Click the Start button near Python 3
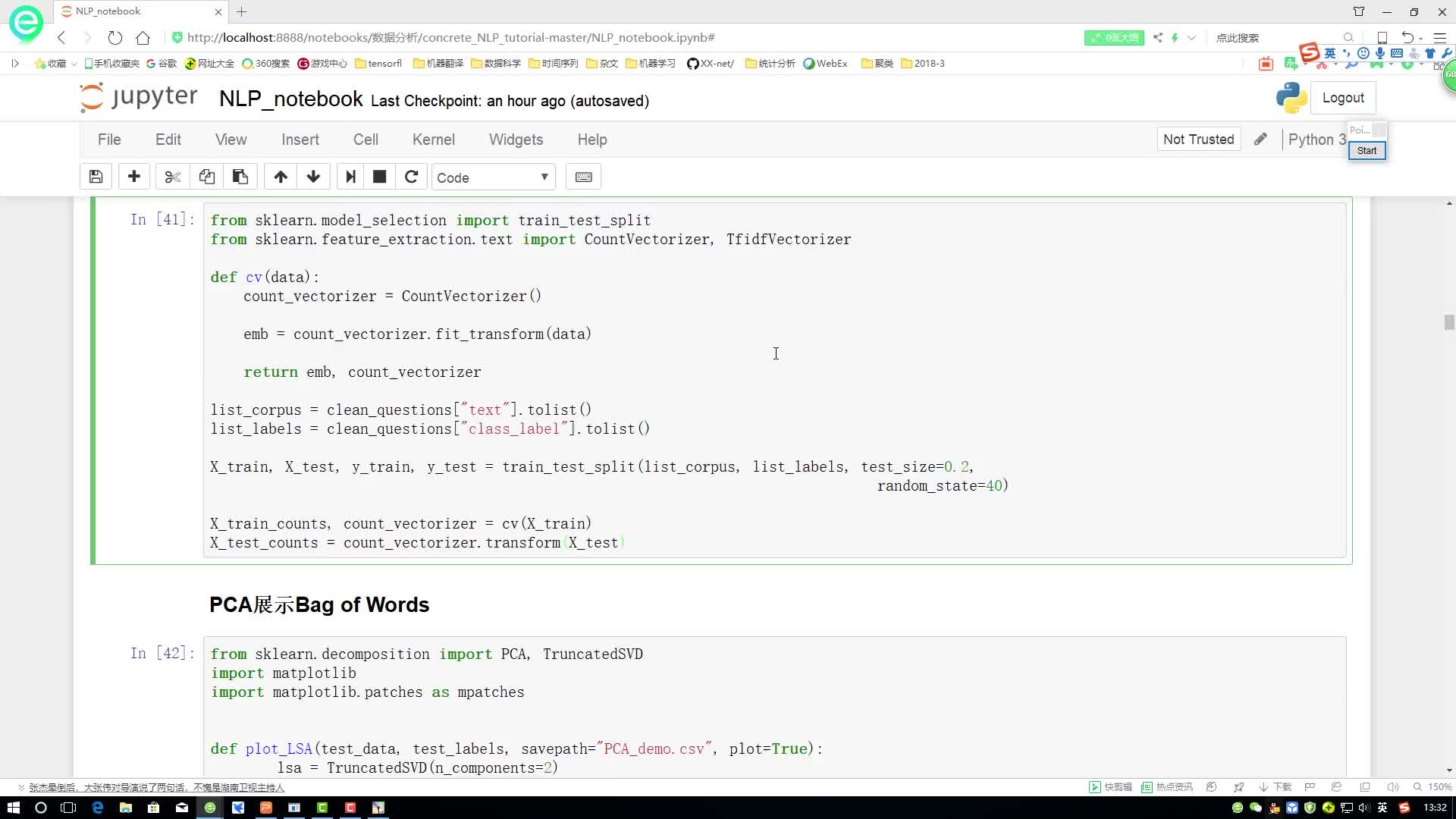The height and width of the screenshot is (819, 1456). pos(1367,150)
